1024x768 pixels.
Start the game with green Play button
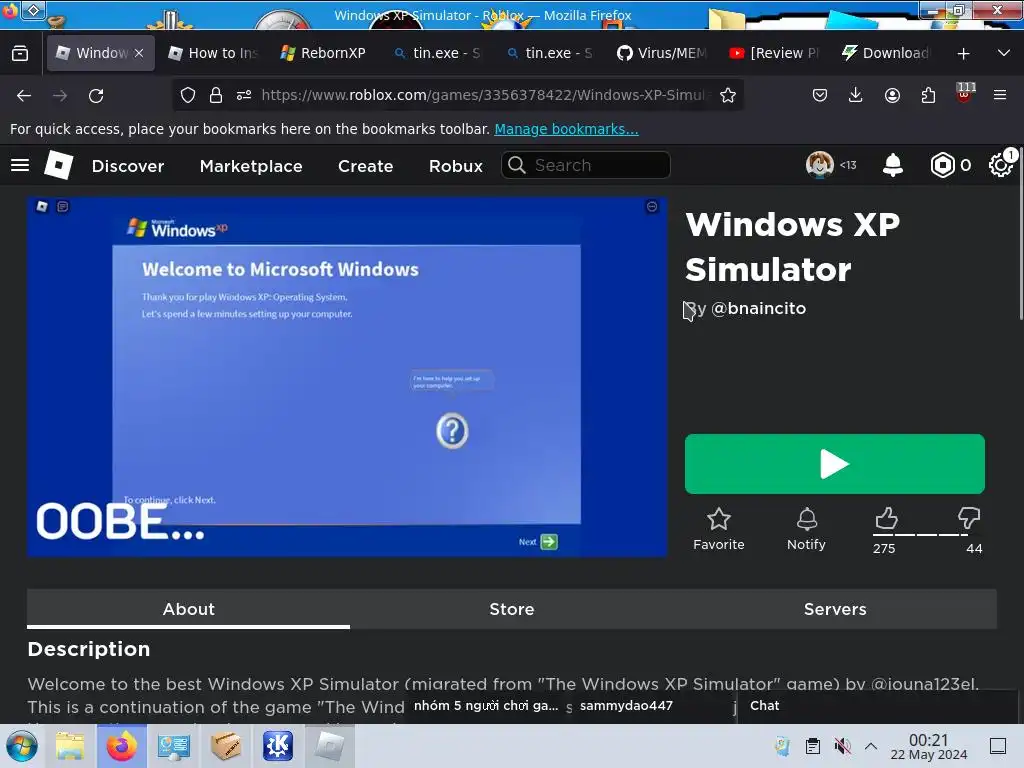pos(835,464)
